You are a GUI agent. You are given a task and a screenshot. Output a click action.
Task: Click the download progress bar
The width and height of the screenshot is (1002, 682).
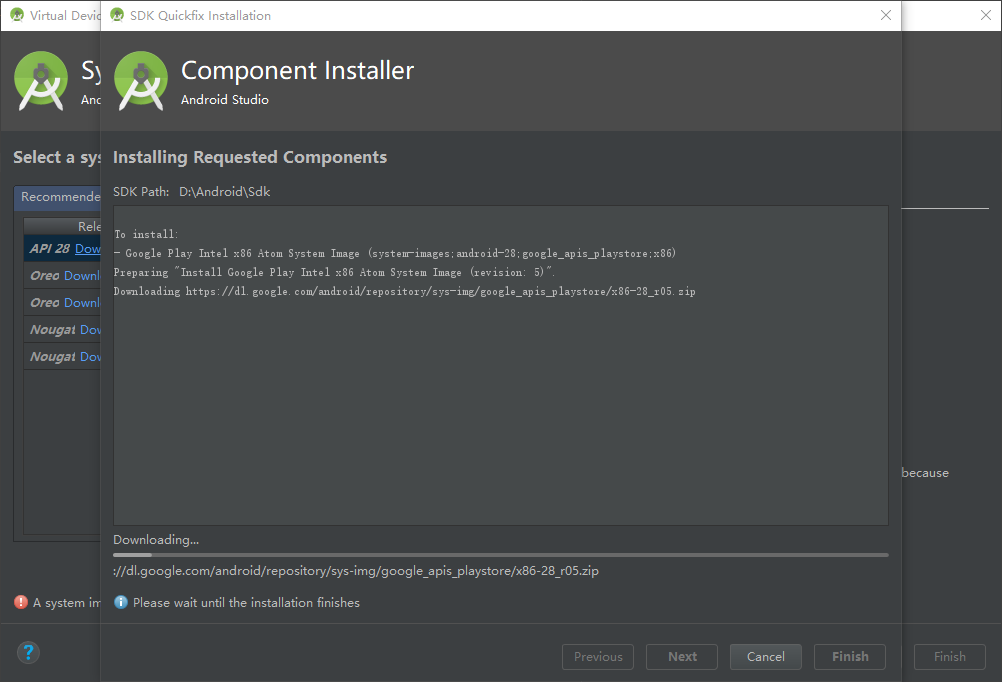click(x=500, y=555)
